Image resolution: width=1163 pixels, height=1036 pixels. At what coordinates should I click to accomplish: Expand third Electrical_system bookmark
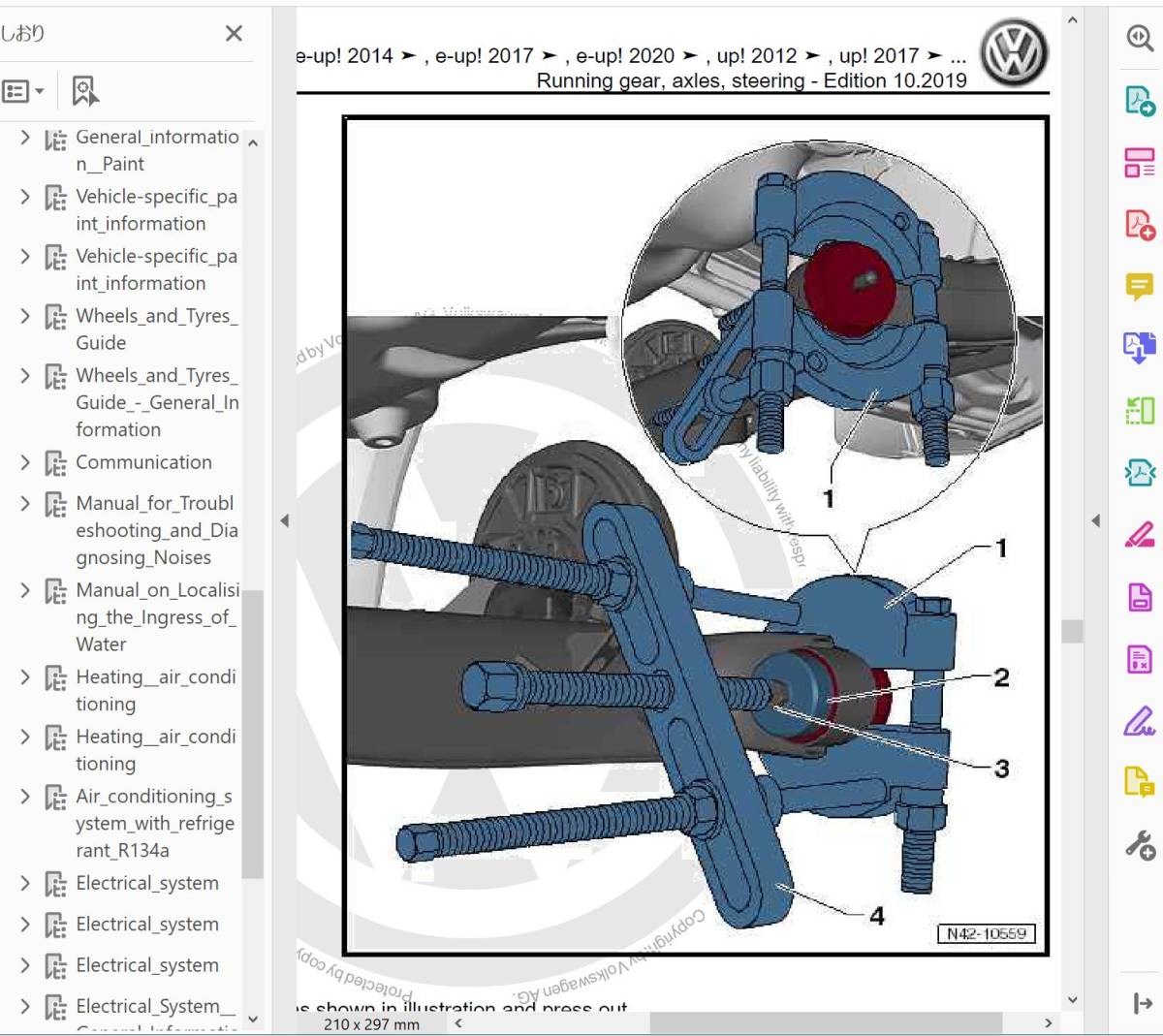click(x=25, y=966)
